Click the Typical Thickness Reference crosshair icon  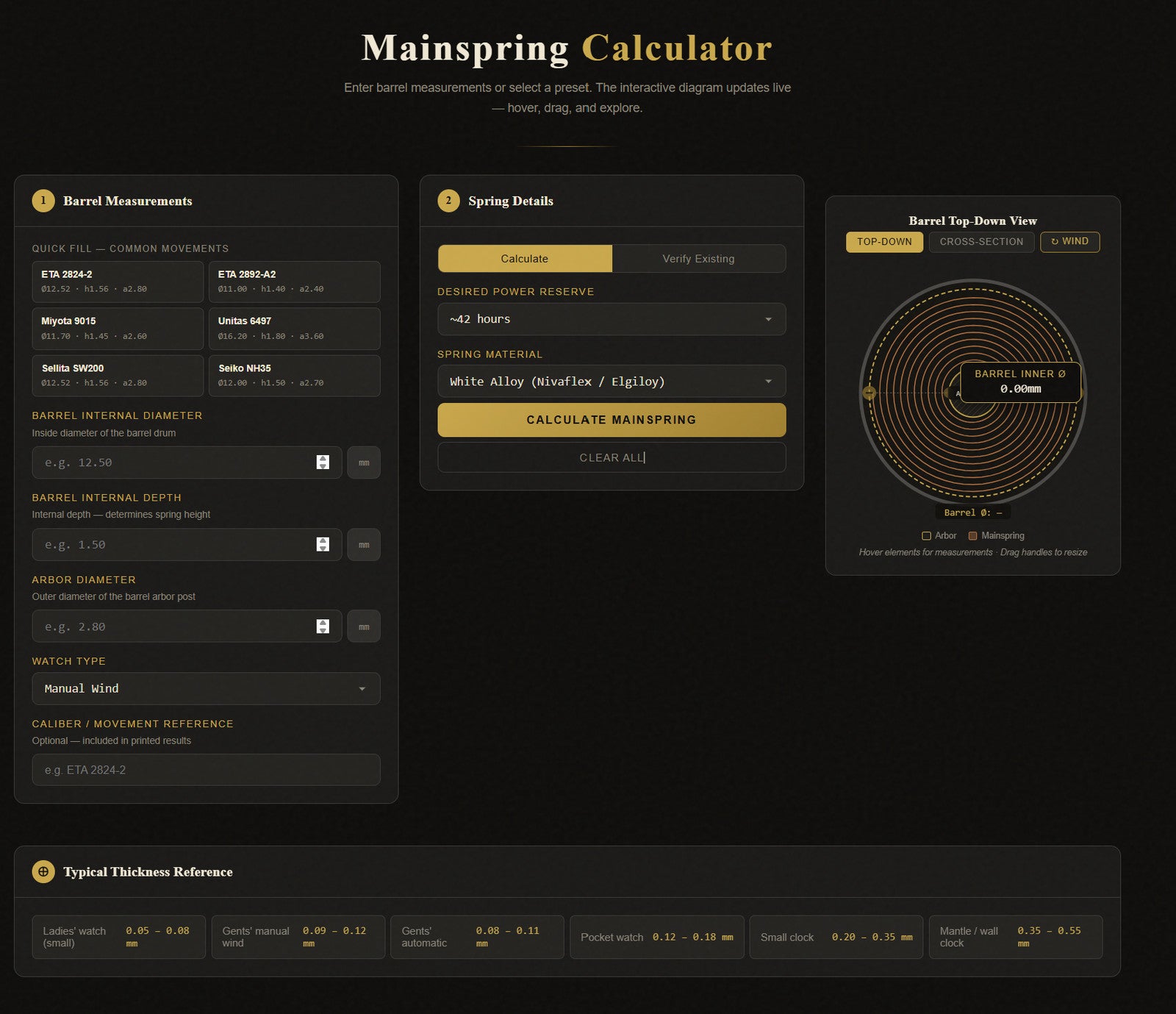tap(43, 872)
